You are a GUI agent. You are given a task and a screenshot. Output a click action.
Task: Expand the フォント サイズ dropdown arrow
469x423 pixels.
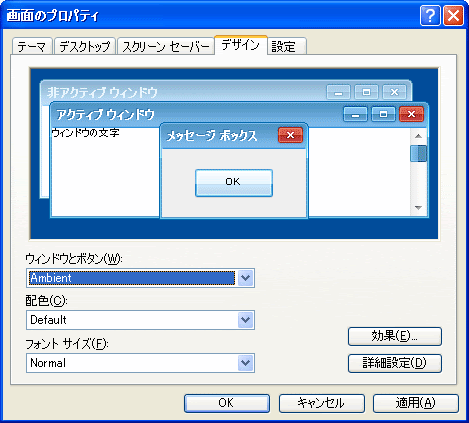pos(246,363)
